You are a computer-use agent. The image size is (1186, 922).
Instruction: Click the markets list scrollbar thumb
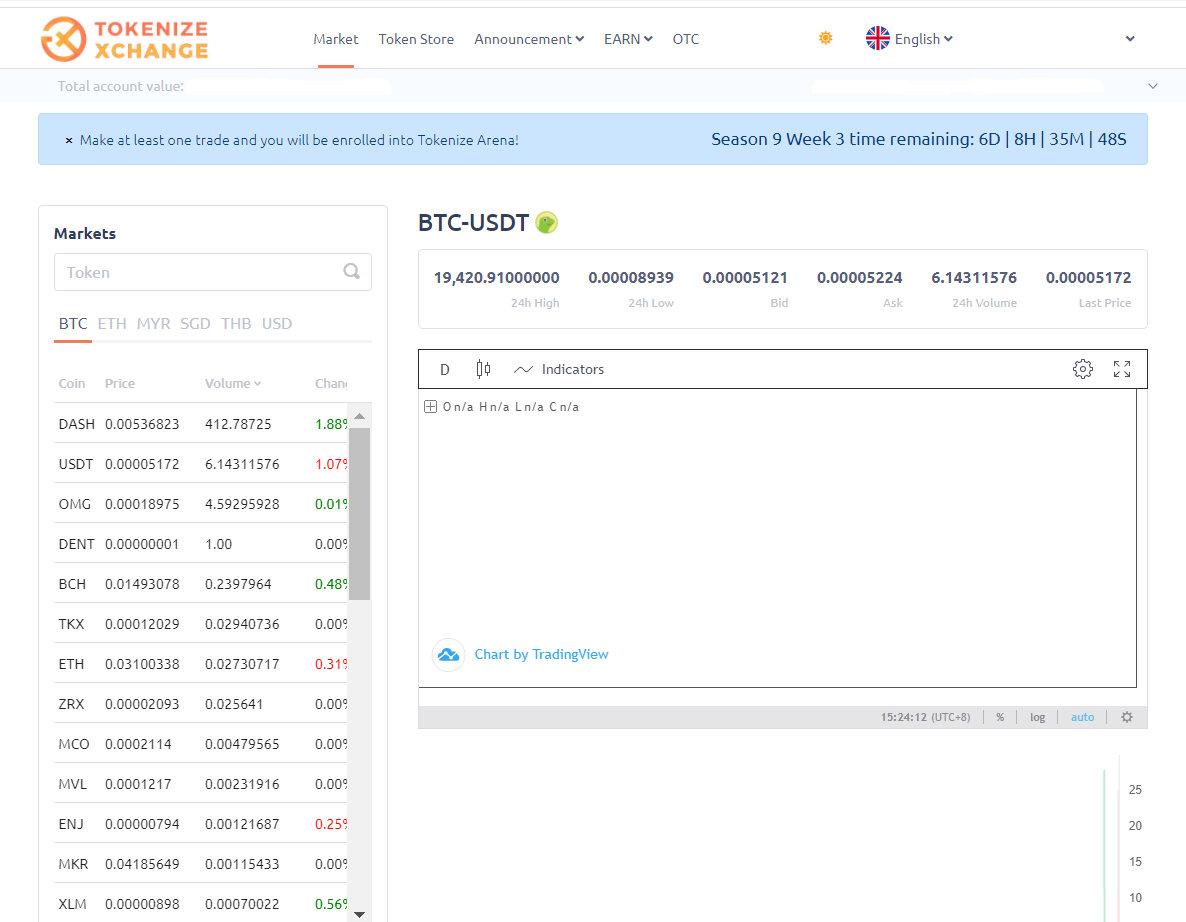(x=359, y=514)
